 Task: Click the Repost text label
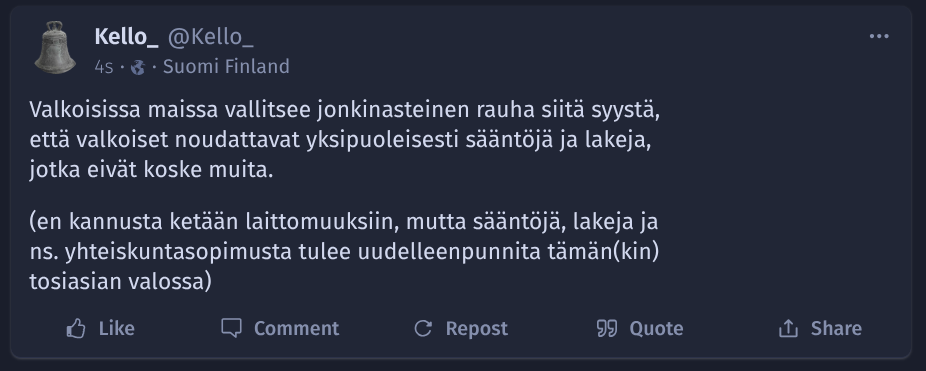point(477,328)
